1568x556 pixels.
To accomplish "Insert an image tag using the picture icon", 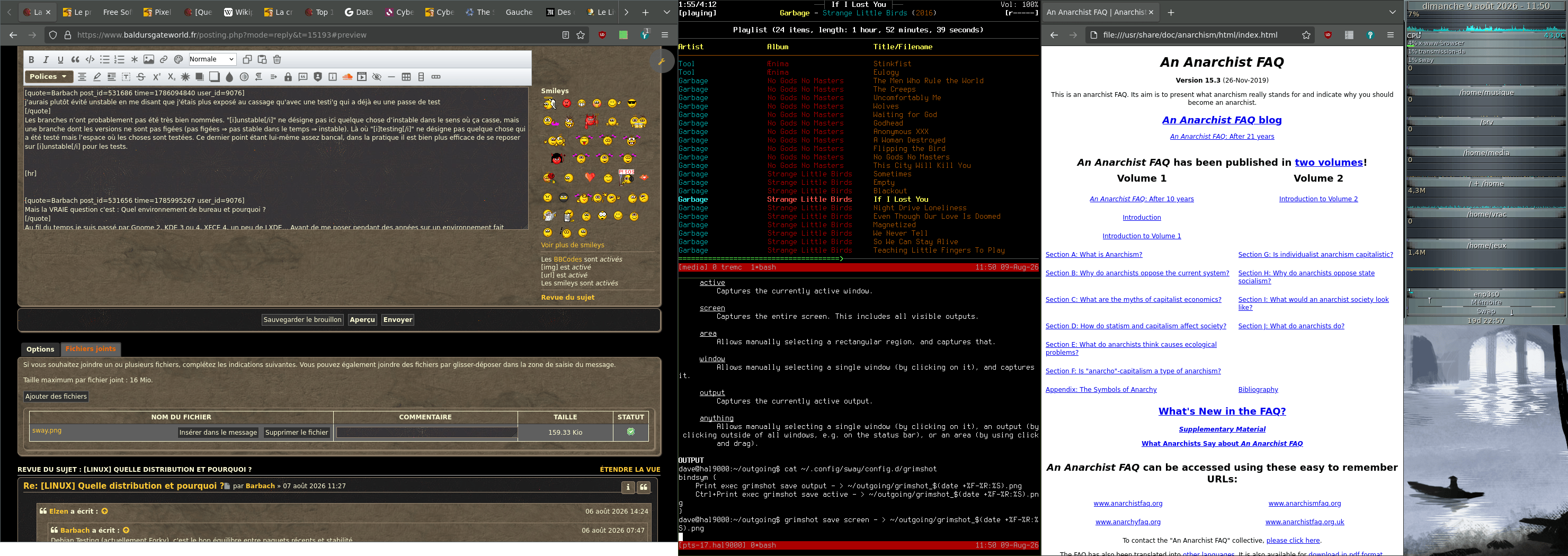I will click(148, 60).
